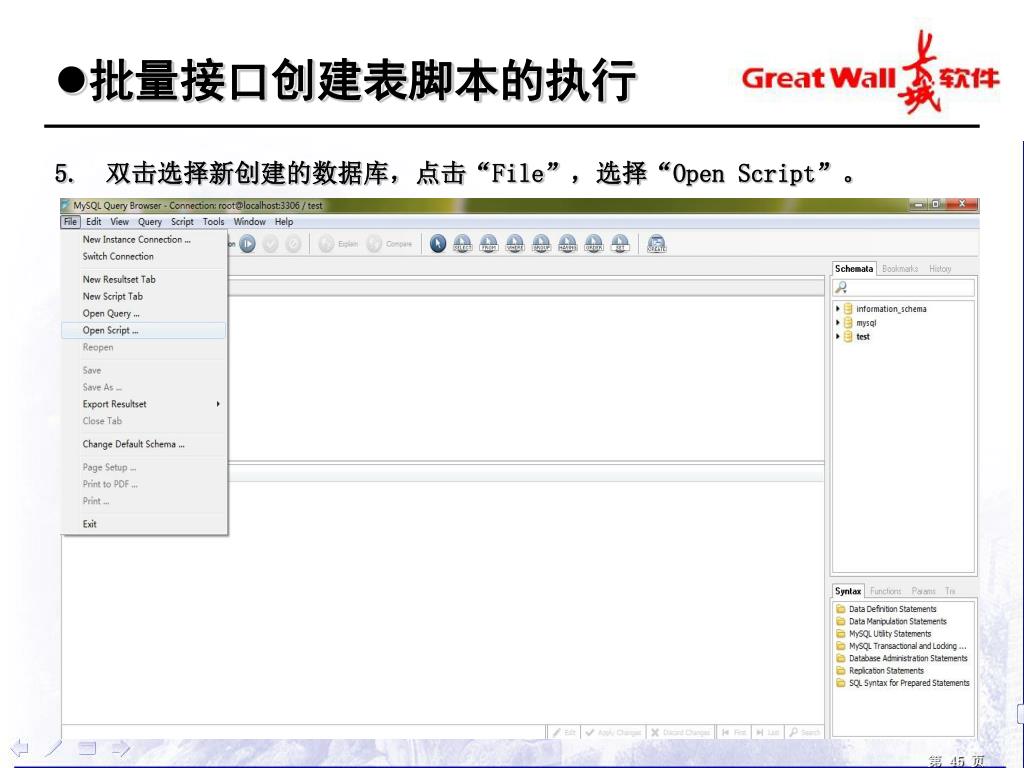Switch to the Syntax tab

pos(848,591)
